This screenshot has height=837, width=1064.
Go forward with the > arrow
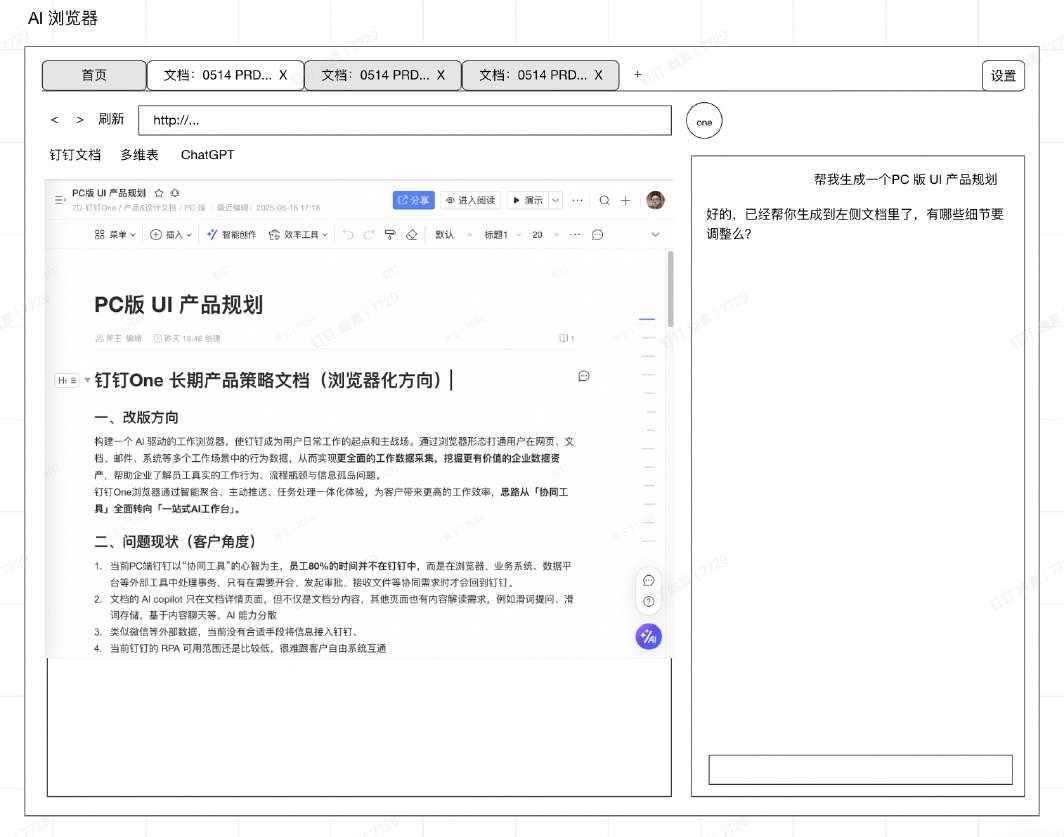click(x=80, y=120)
